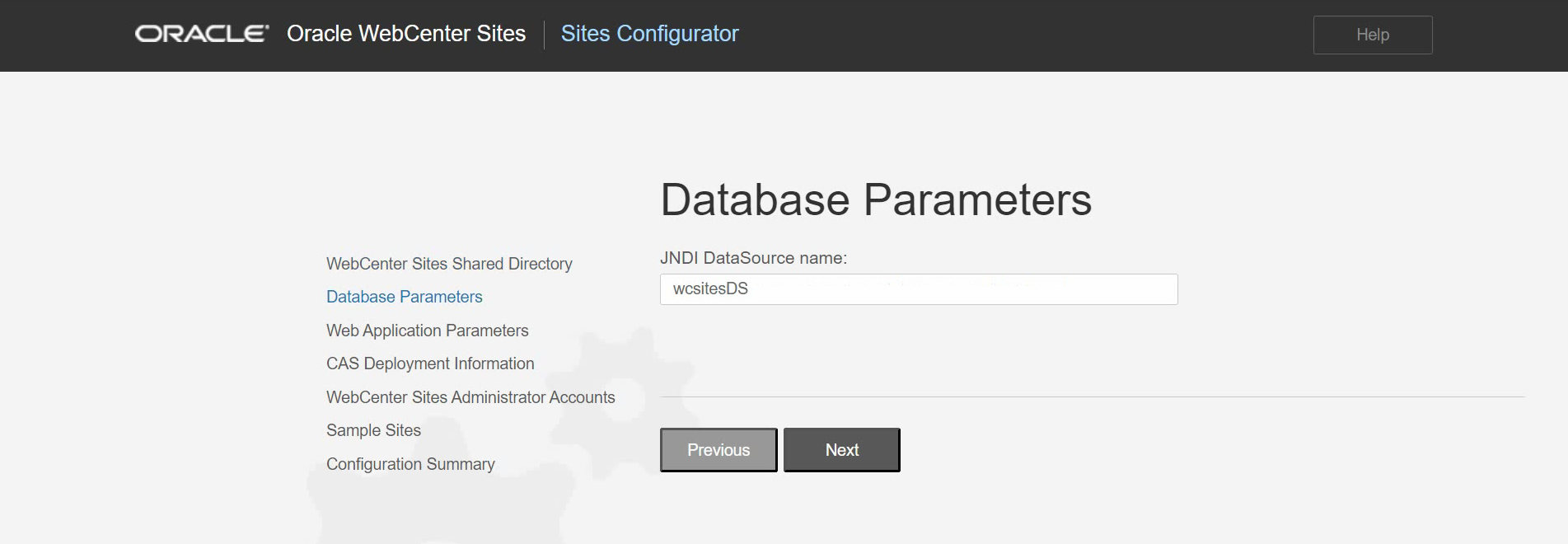Proceed with the Next button
This screenshot has height=544, width=1568.
(x=841, y=450)
